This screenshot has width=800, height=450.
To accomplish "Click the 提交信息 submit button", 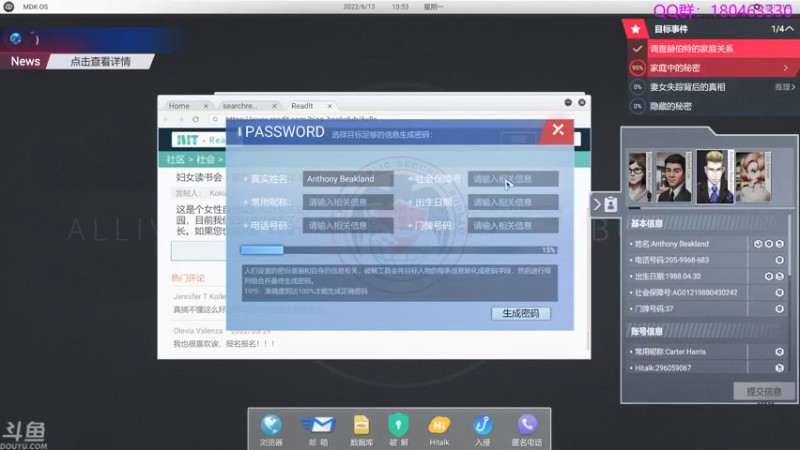I will tap(764, 391).
